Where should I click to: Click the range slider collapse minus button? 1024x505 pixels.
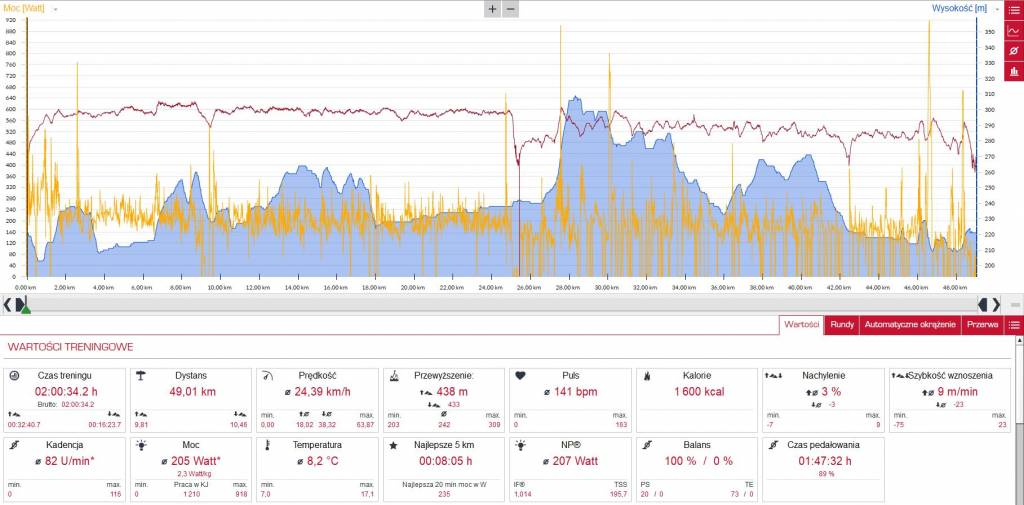click(1015, 304)
